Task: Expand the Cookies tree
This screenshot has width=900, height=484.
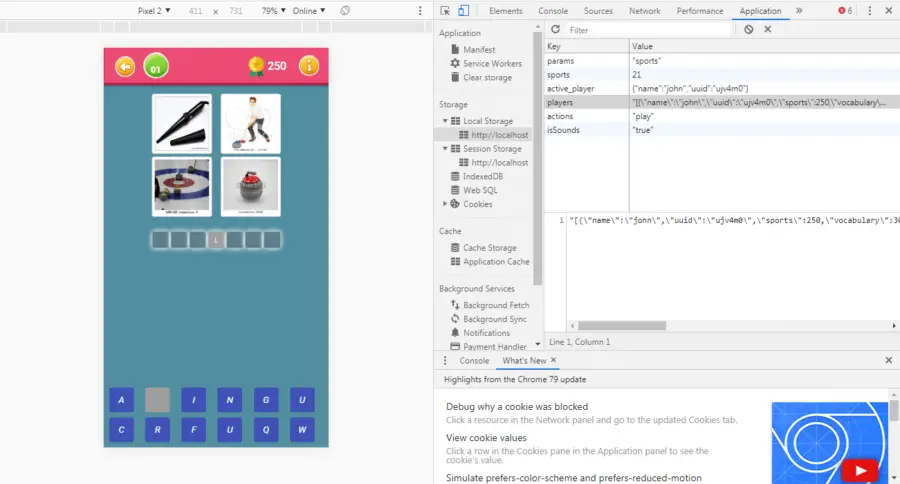Action: pos(445,204)
